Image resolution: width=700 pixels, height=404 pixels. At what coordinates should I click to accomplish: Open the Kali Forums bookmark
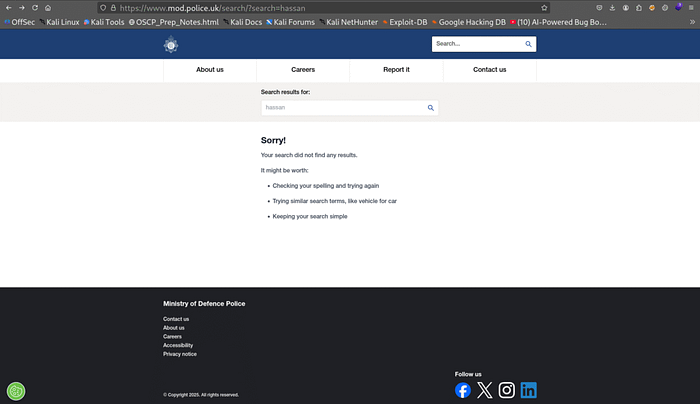(x=291, y=22)
